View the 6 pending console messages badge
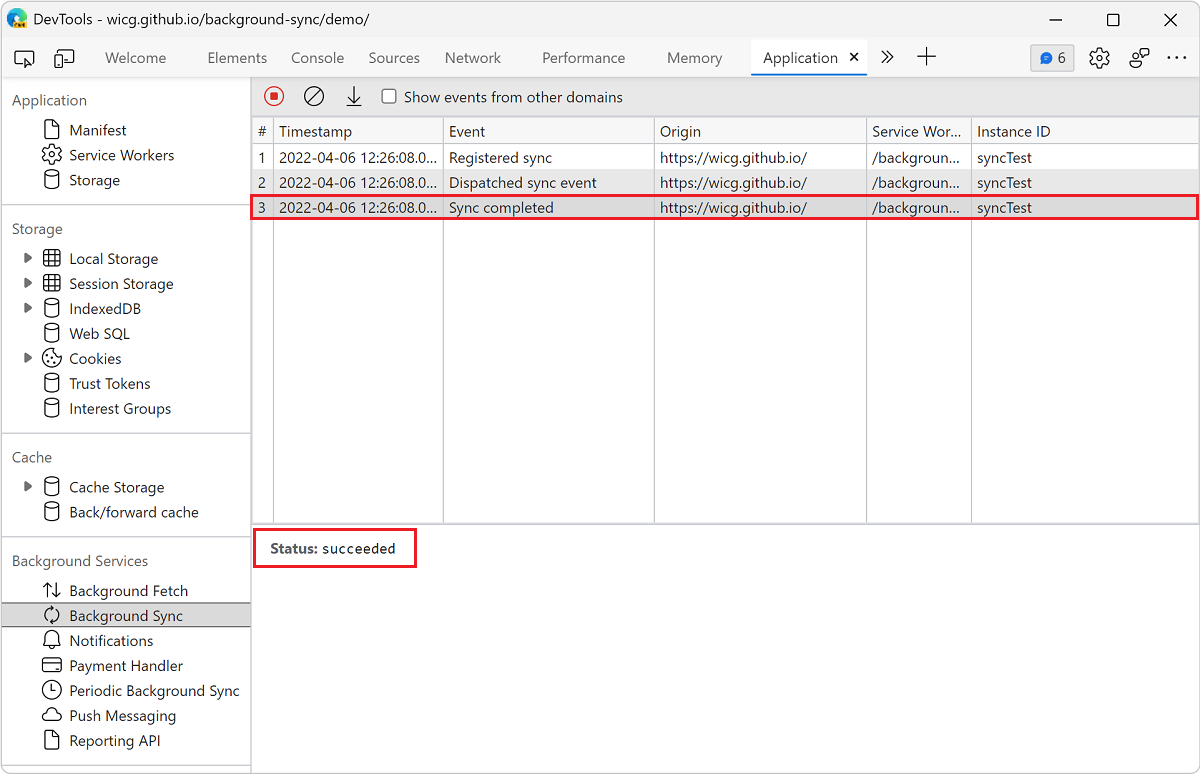Screen dimensions: 1200x774 (1051, 57)
